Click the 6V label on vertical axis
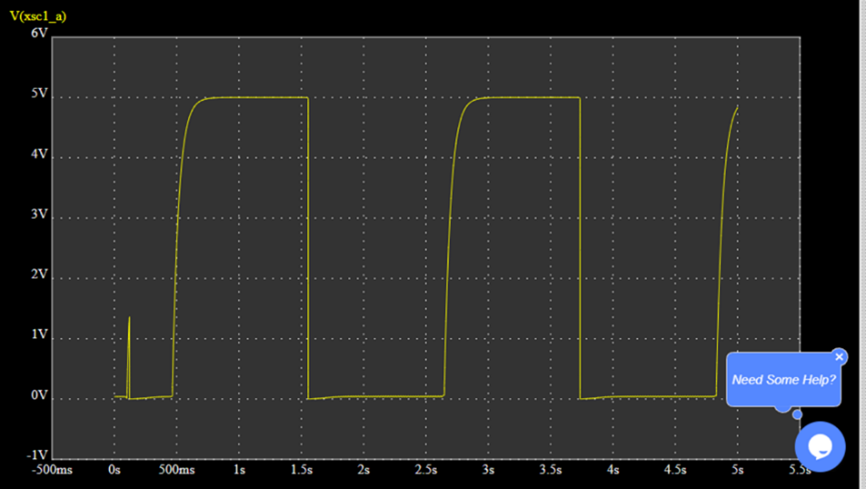 click(39, 33)
